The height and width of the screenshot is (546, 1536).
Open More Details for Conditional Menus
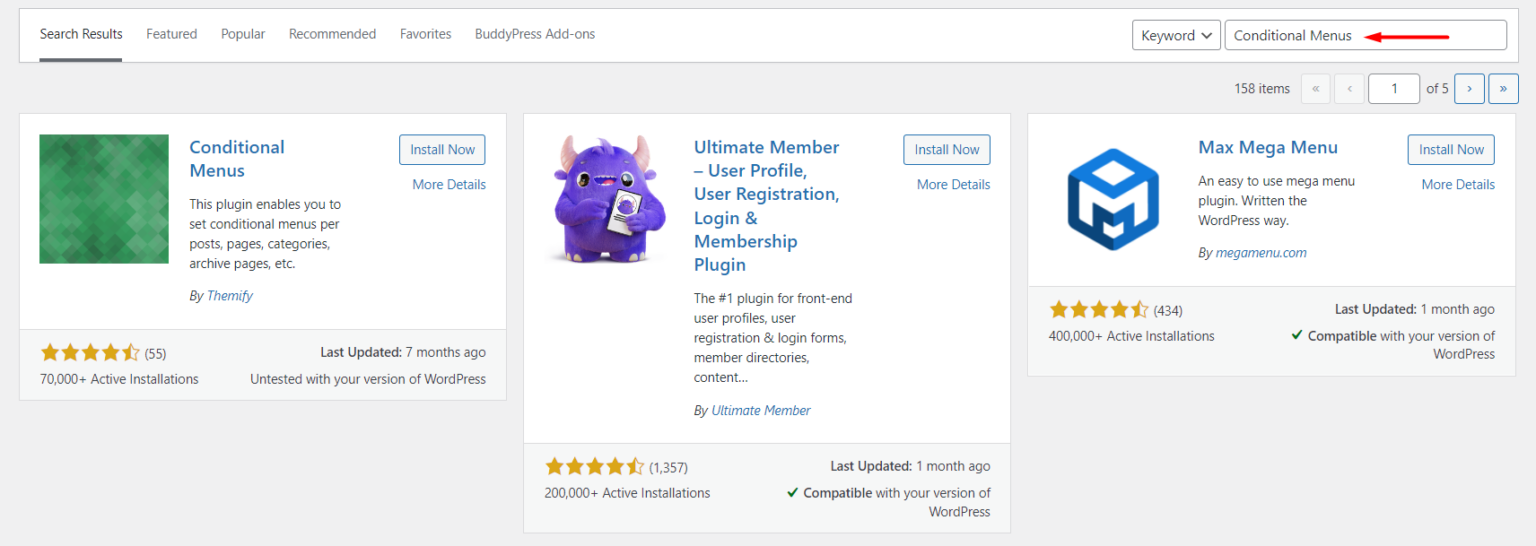pyautogui.click(x=449, y=184)
